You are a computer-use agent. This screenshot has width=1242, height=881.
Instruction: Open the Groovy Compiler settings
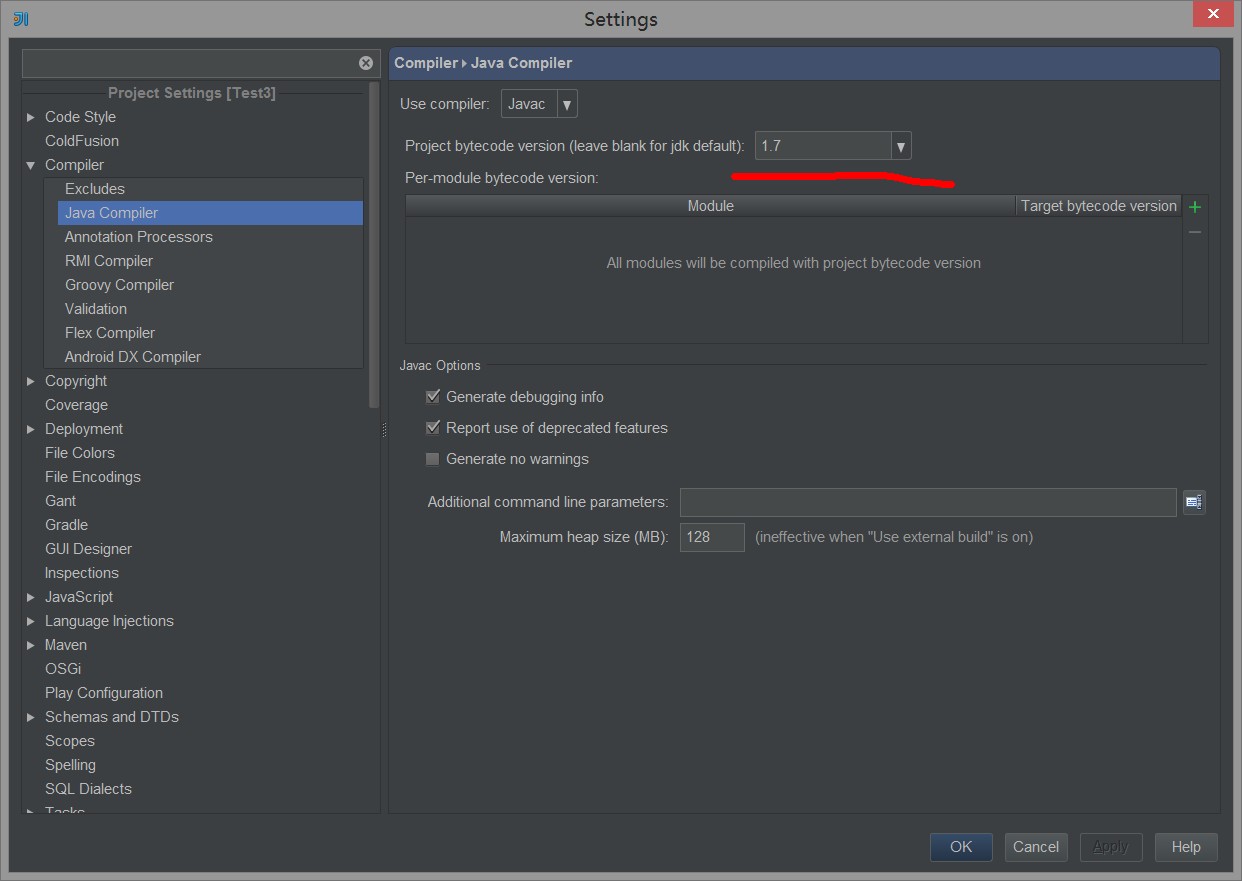click(x=119, y=284)
